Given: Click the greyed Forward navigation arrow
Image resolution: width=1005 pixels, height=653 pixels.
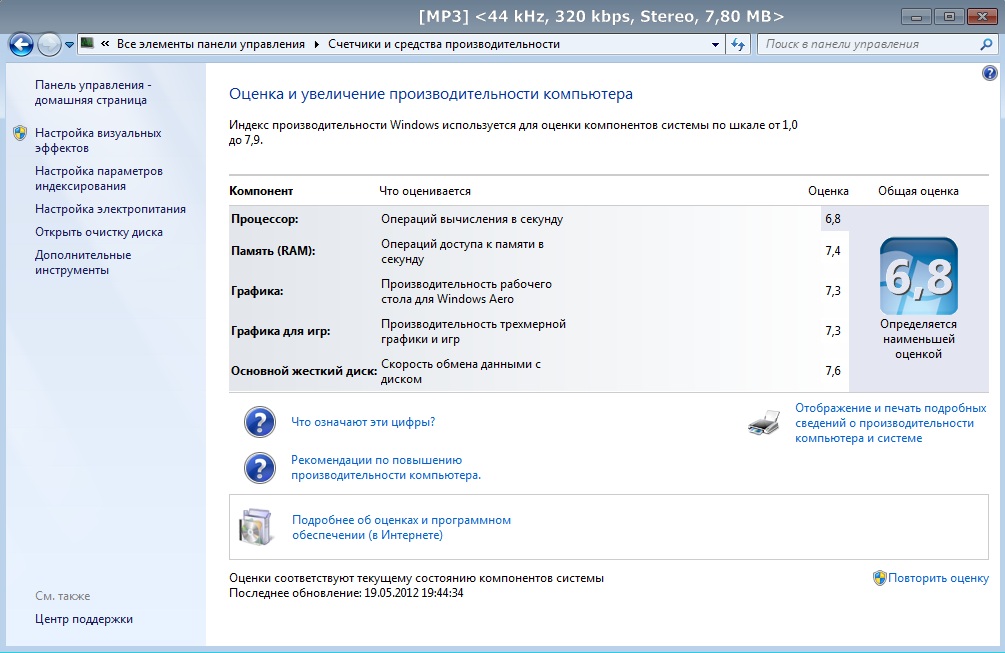Looking at the screenshot, I should (49, 44).
